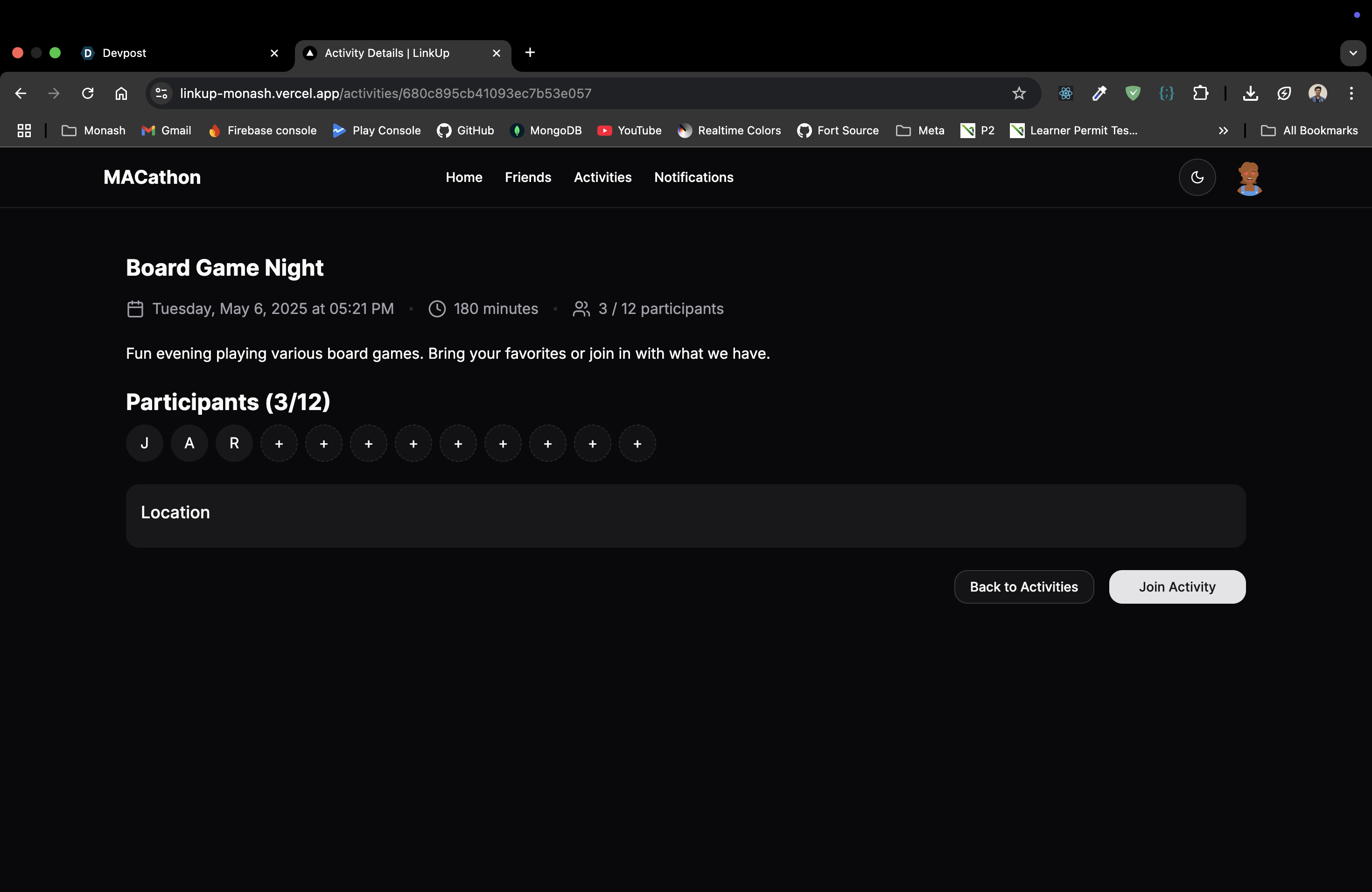The height and width of the screenshot is (892, 1372).
Task: Click the Join Activity button
Action: pyautogui.click(x=1176, y=586)
